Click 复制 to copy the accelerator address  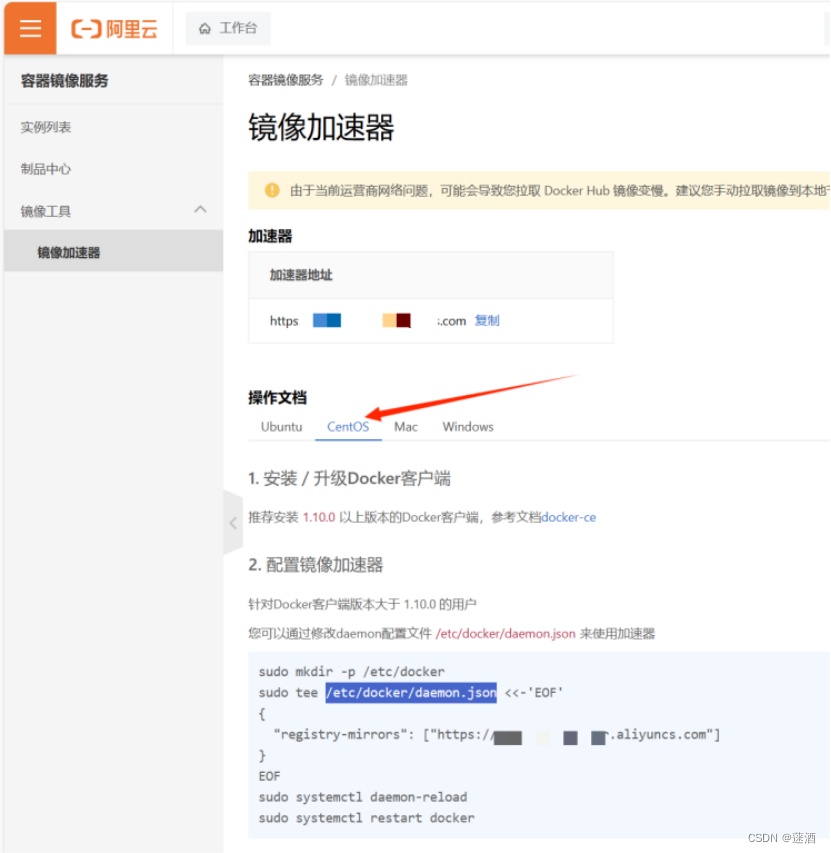click(x=487, y=321)
